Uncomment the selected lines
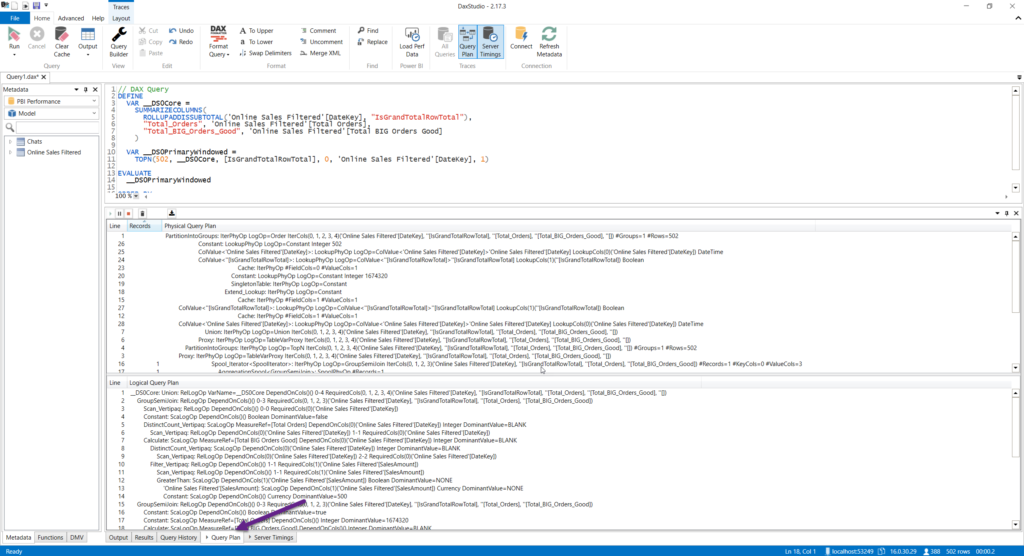Screen dimensions: 1024x556 click(321, 42)
